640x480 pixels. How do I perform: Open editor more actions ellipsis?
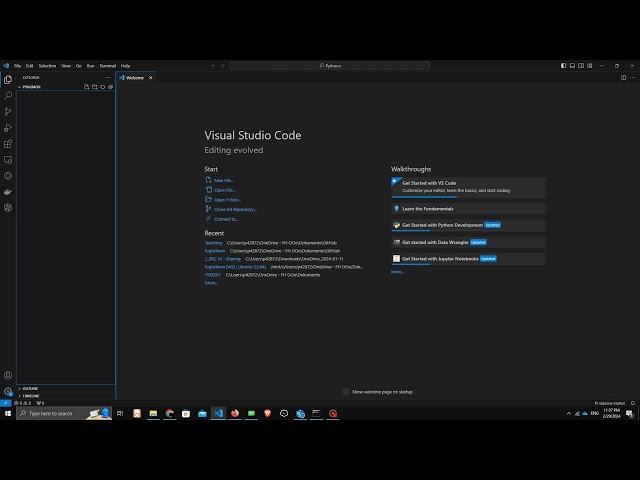click(x=632, y=78)
